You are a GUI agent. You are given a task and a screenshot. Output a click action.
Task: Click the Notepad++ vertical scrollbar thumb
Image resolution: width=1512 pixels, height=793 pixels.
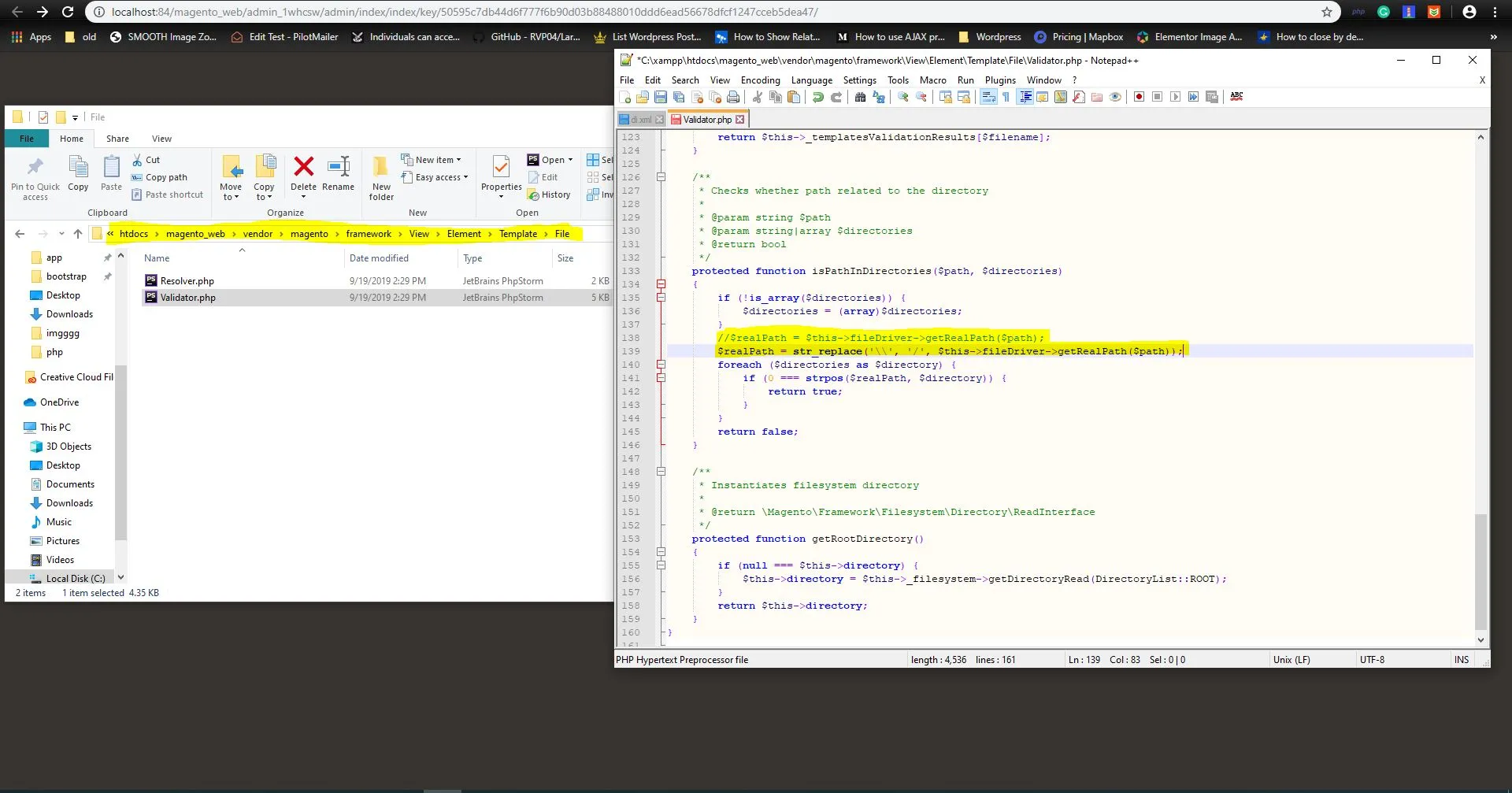1480,571
